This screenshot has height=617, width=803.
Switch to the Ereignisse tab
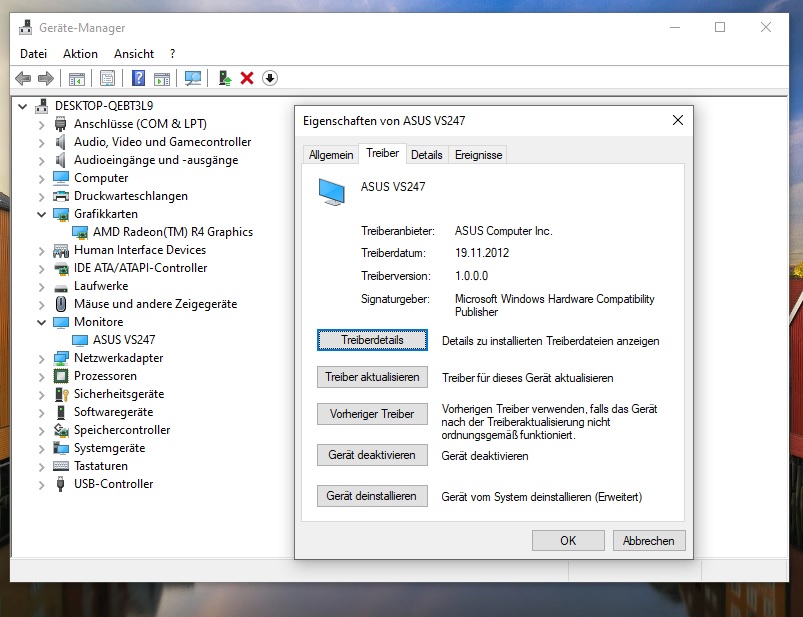(x=478, y=155)
